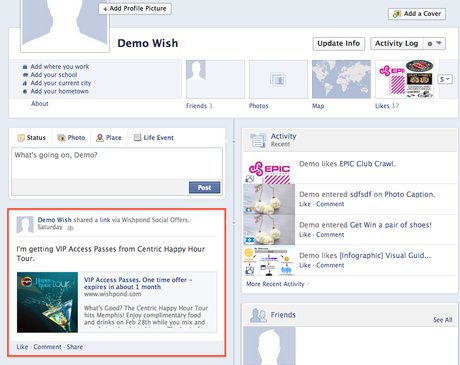This screenshot has height=365, width=460.
Task: Click the blue Post button
Action: point(204,188)
